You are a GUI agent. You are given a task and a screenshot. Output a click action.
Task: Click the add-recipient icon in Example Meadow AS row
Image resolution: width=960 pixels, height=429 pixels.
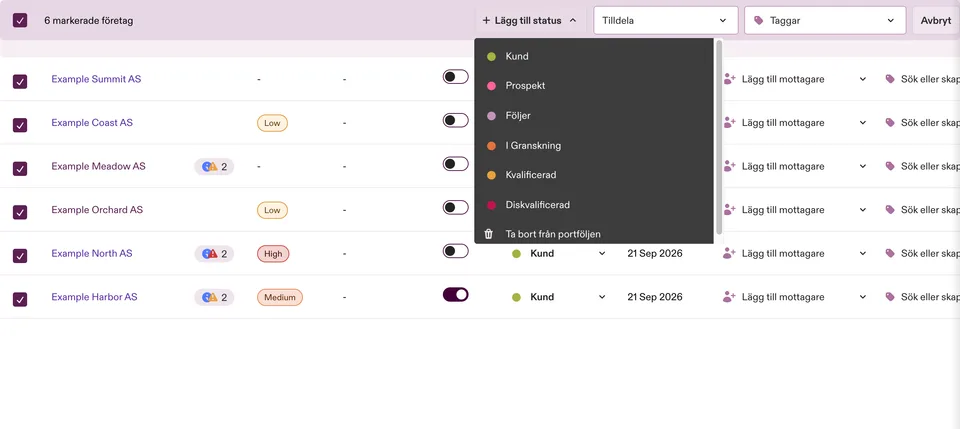tap(729, 166)
